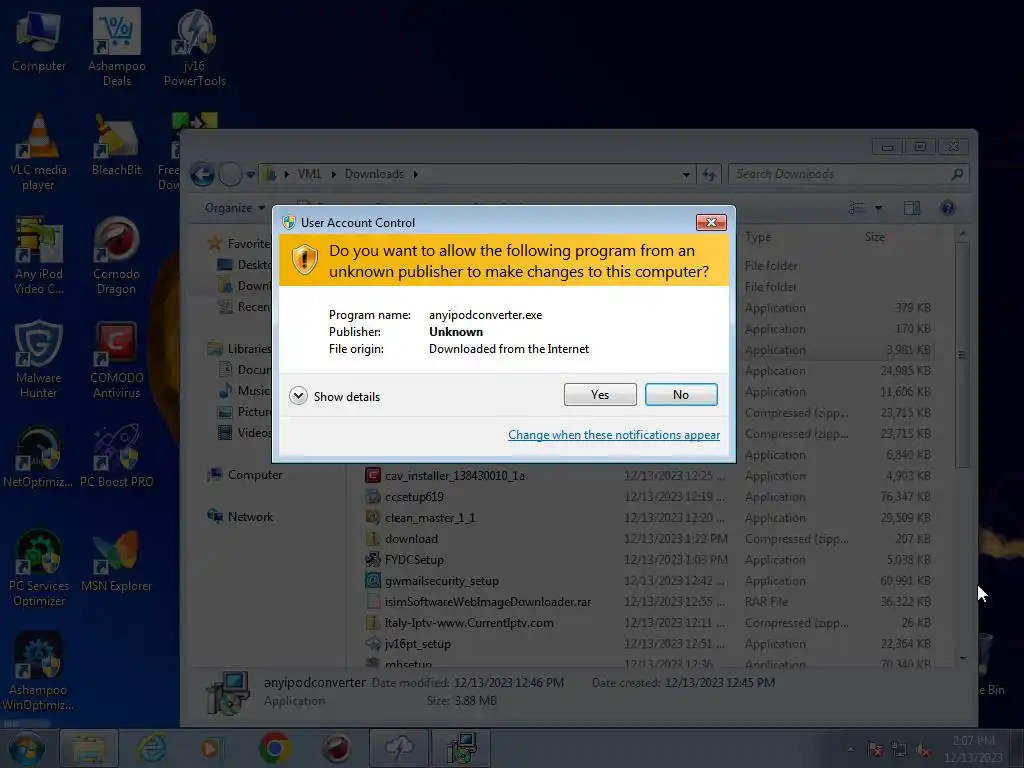Open the Windows Start menu
1024x768 pixels.
coord(26,748)
